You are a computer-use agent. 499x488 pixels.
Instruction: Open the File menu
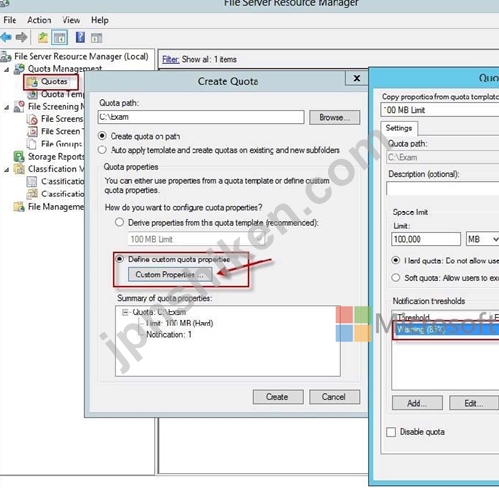coord(10,20)
